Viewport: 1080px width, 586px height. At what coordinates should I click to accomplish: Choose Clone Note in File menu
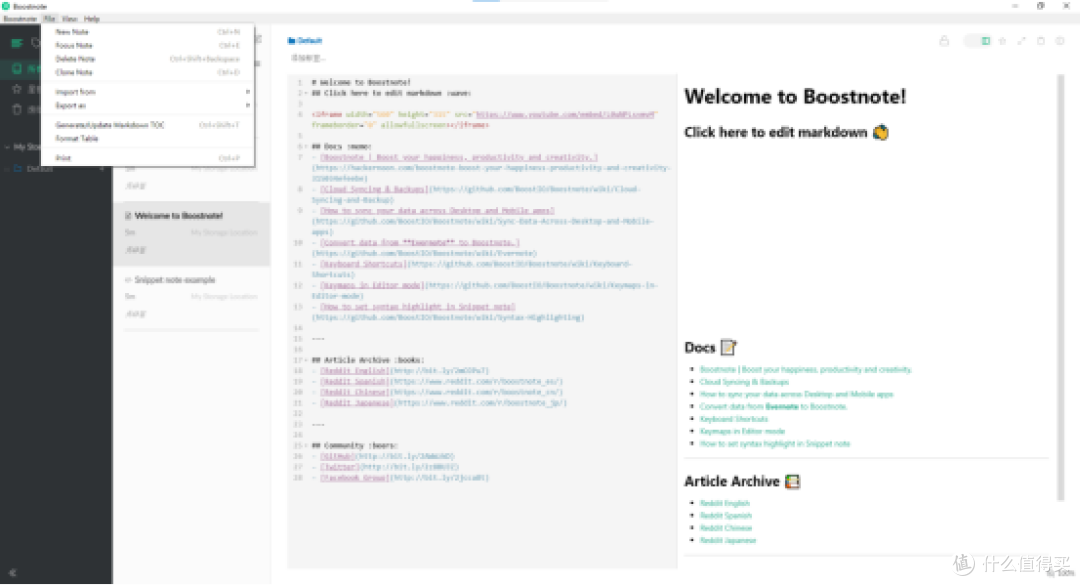(x=74, y=72)
